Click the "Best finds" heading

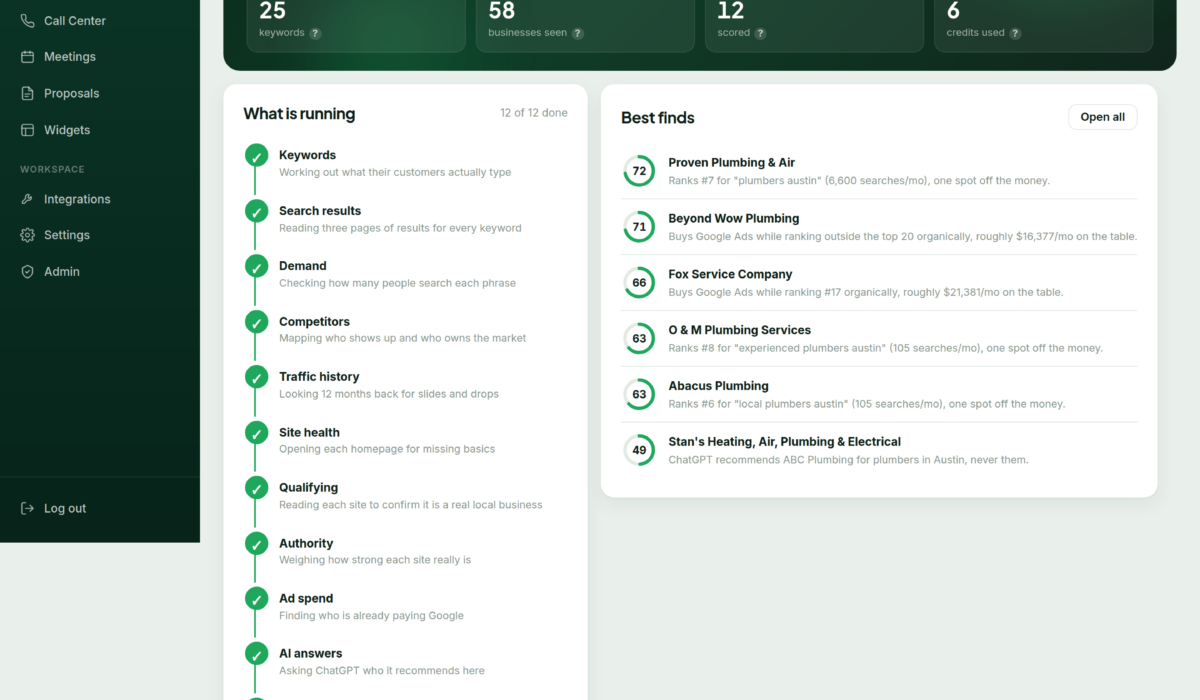[x=658, y=118]
